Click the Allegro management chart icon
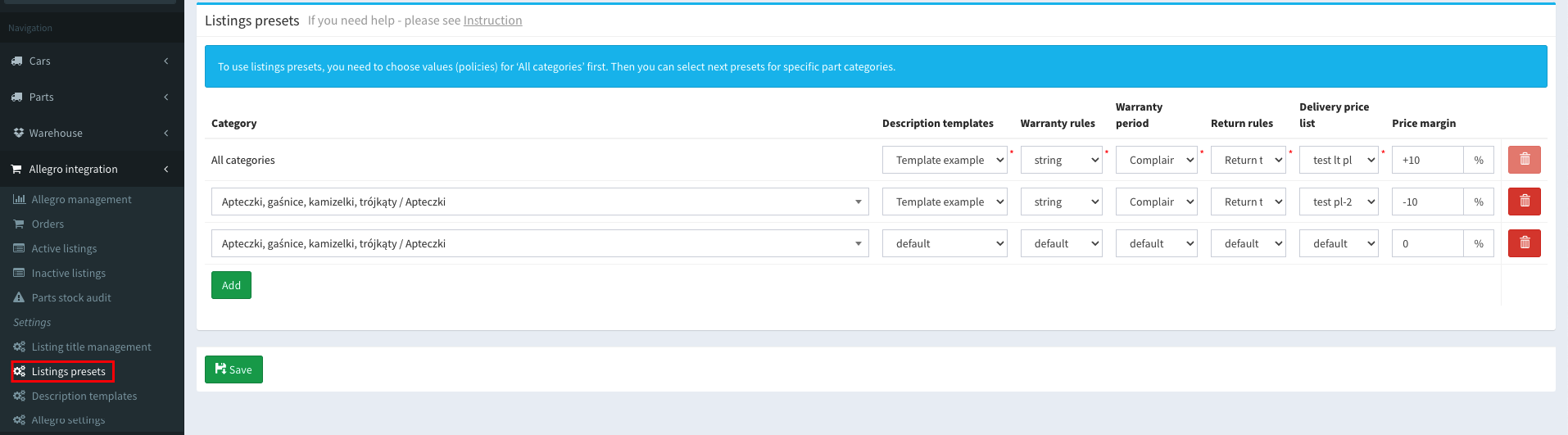The width and height of the screenshot is (1568, 435). [x=19, y=199]
